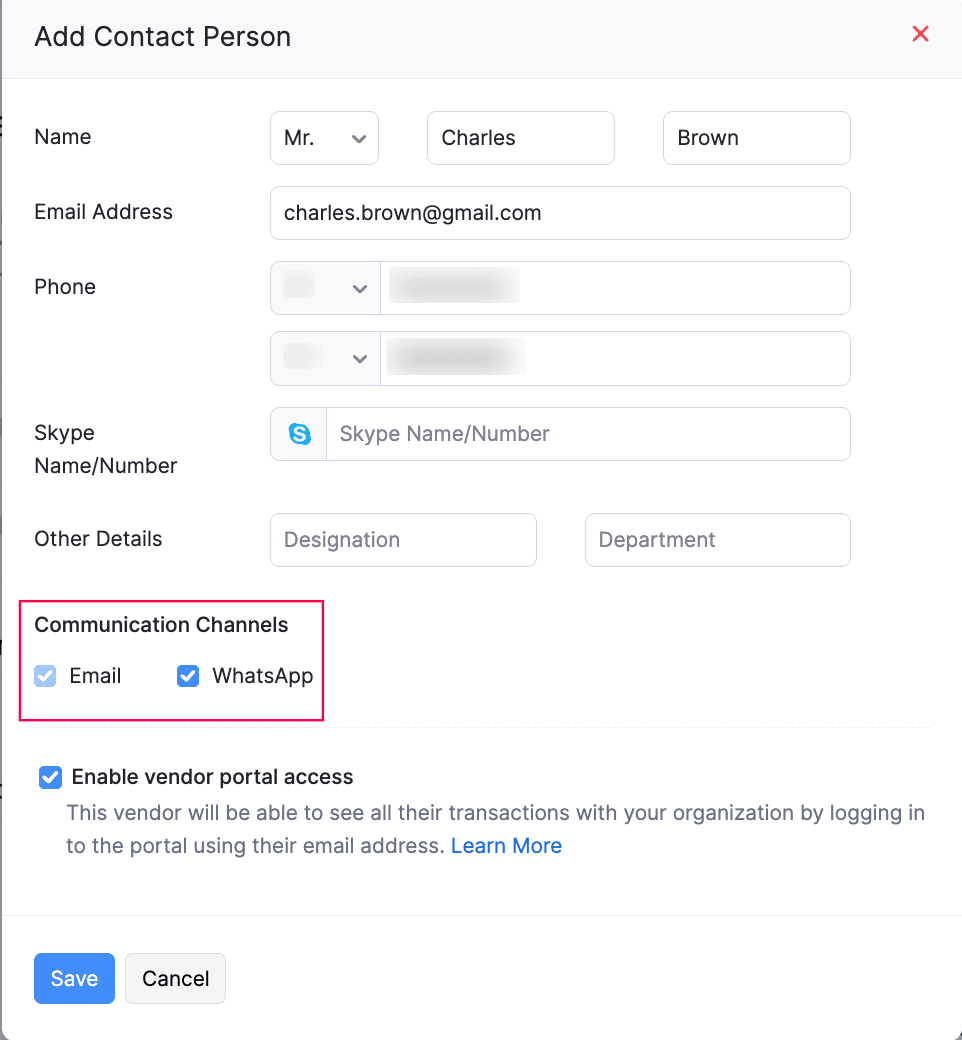Click the Add Contact Person dialog title
The image size is (962, 1040).
point(162,36)
